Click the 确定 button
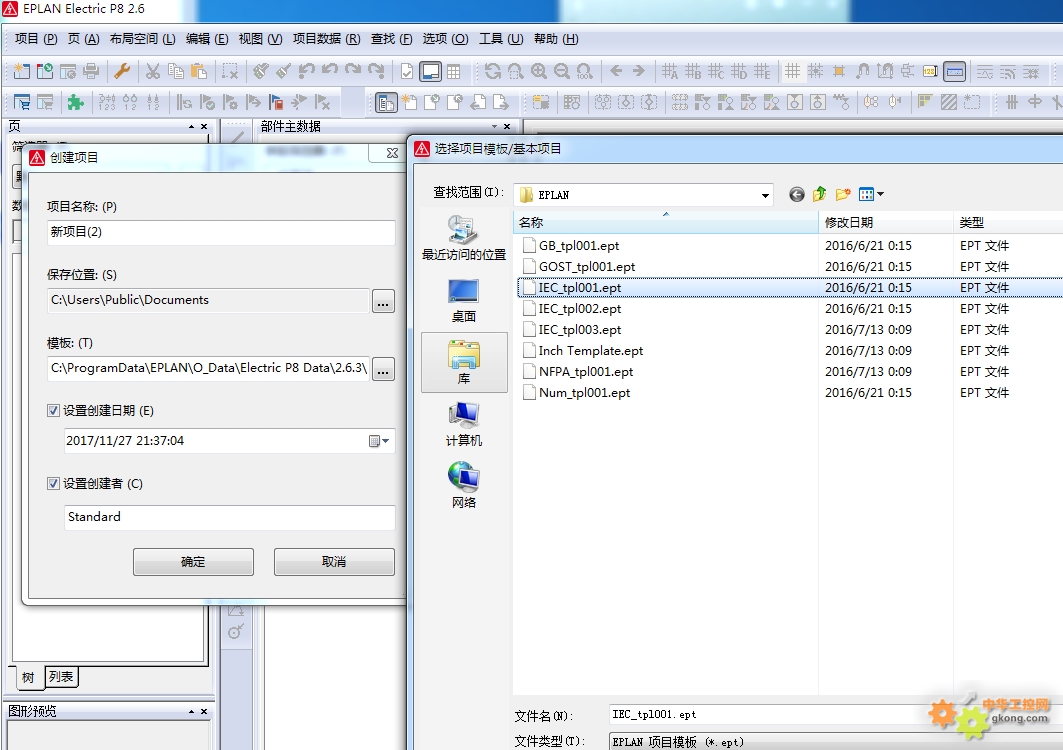The image size is (1063, 750). [193, 561]
